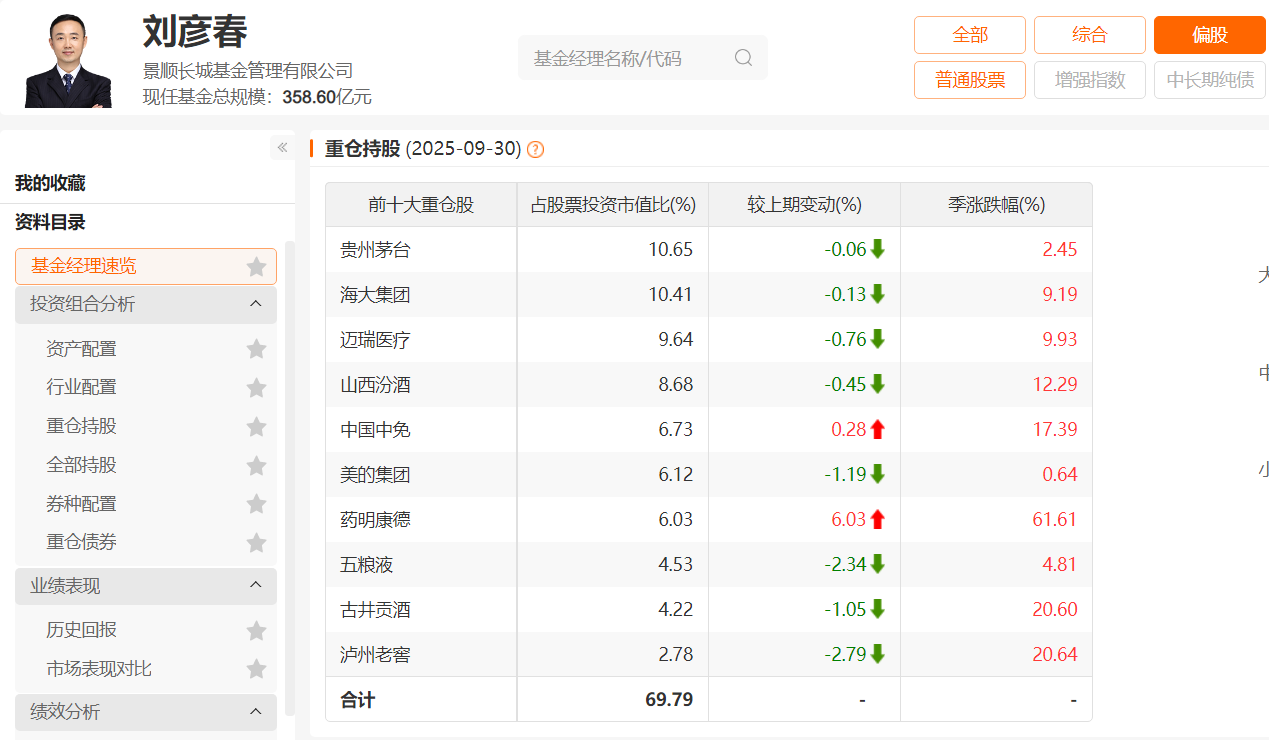Click the 前十大重仓股 column header

point(421,205)
